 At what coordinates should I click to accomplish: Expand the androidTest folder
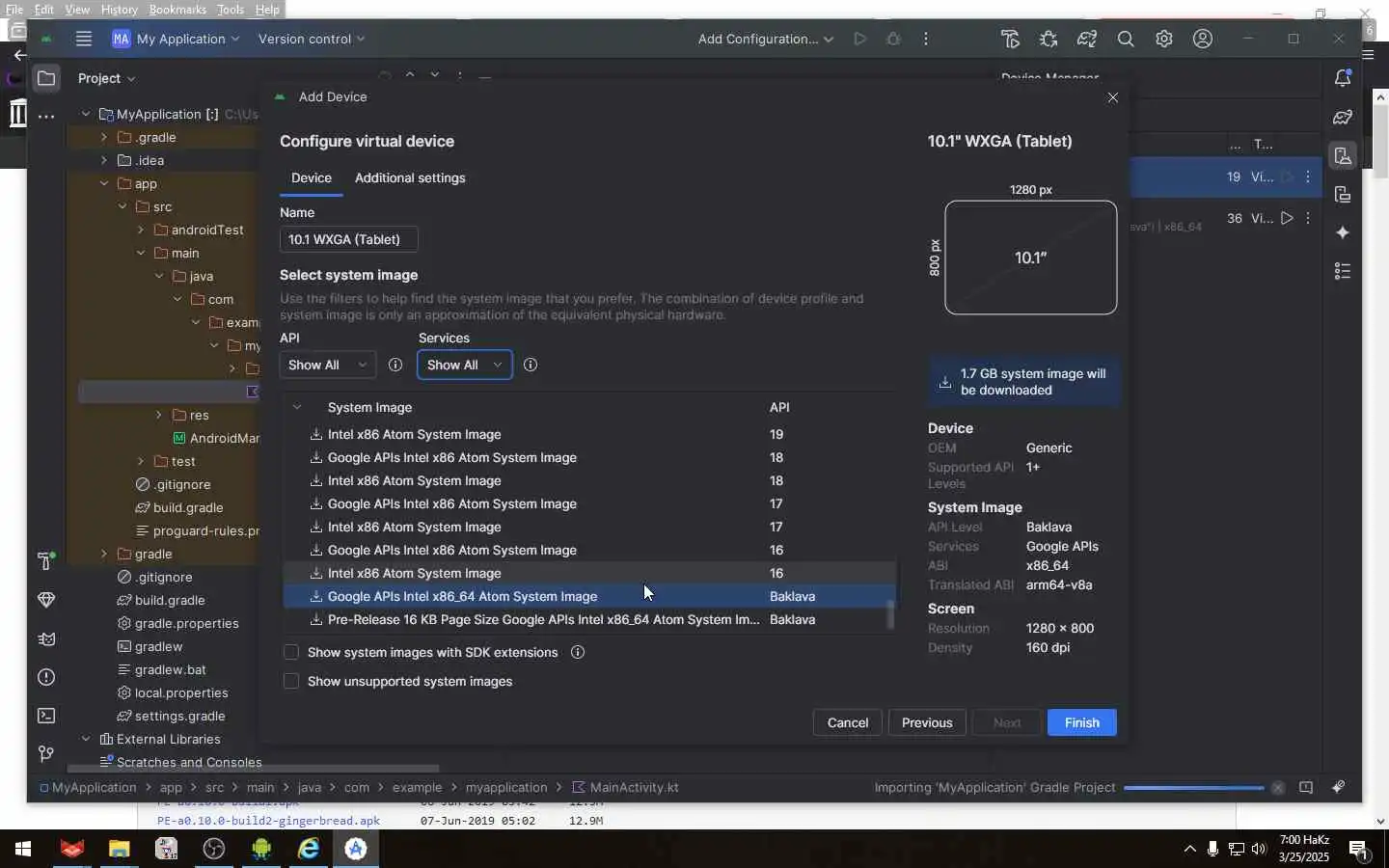point(141,230)
